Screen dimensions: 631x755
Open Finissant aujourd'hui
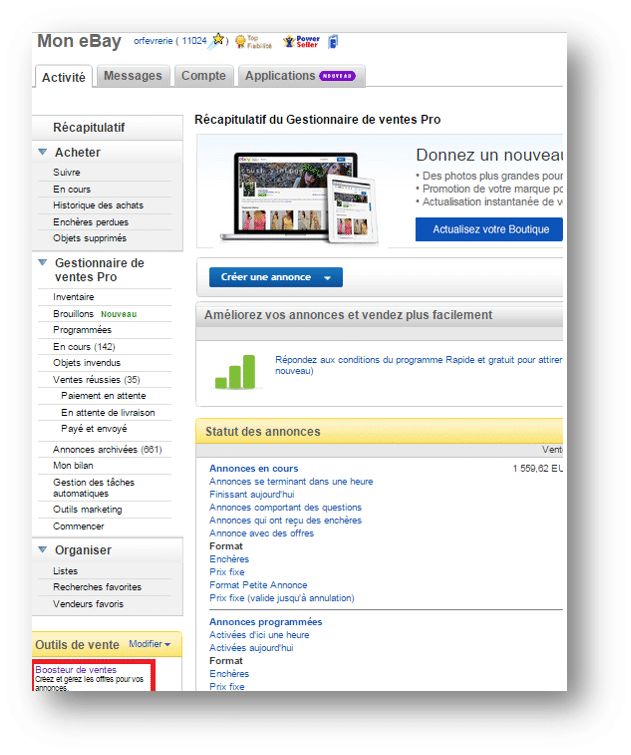251,495
